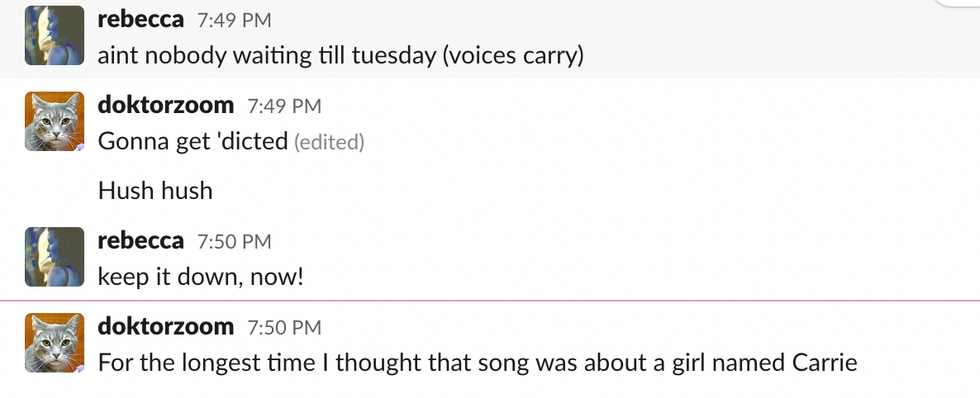Open doktorzoom's profile from the last message's username
Image resolution: width=980 pixels, height=398 pixels.
click(166, 326)
